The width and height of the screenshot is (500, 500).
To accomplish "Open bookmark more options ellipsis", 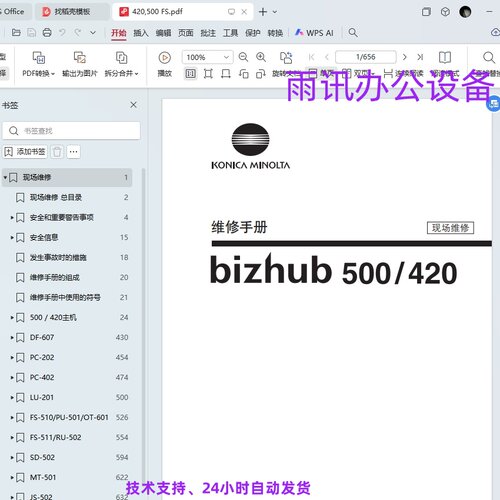I will click(73, 152).
